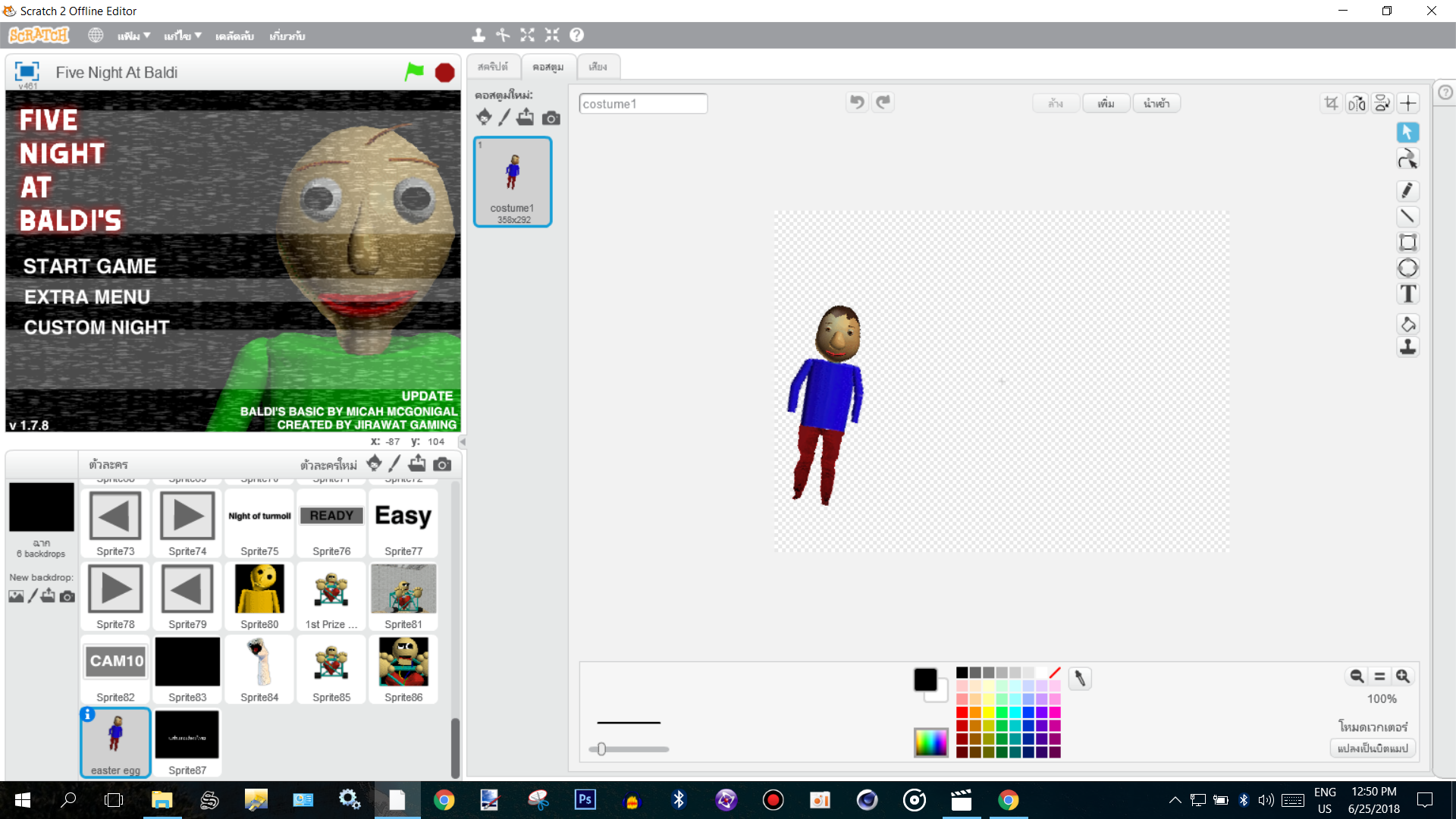Switch to the สคริปต์ scripts tab
The height and width of the screenshot is (819, 1456).
(493, 66)
